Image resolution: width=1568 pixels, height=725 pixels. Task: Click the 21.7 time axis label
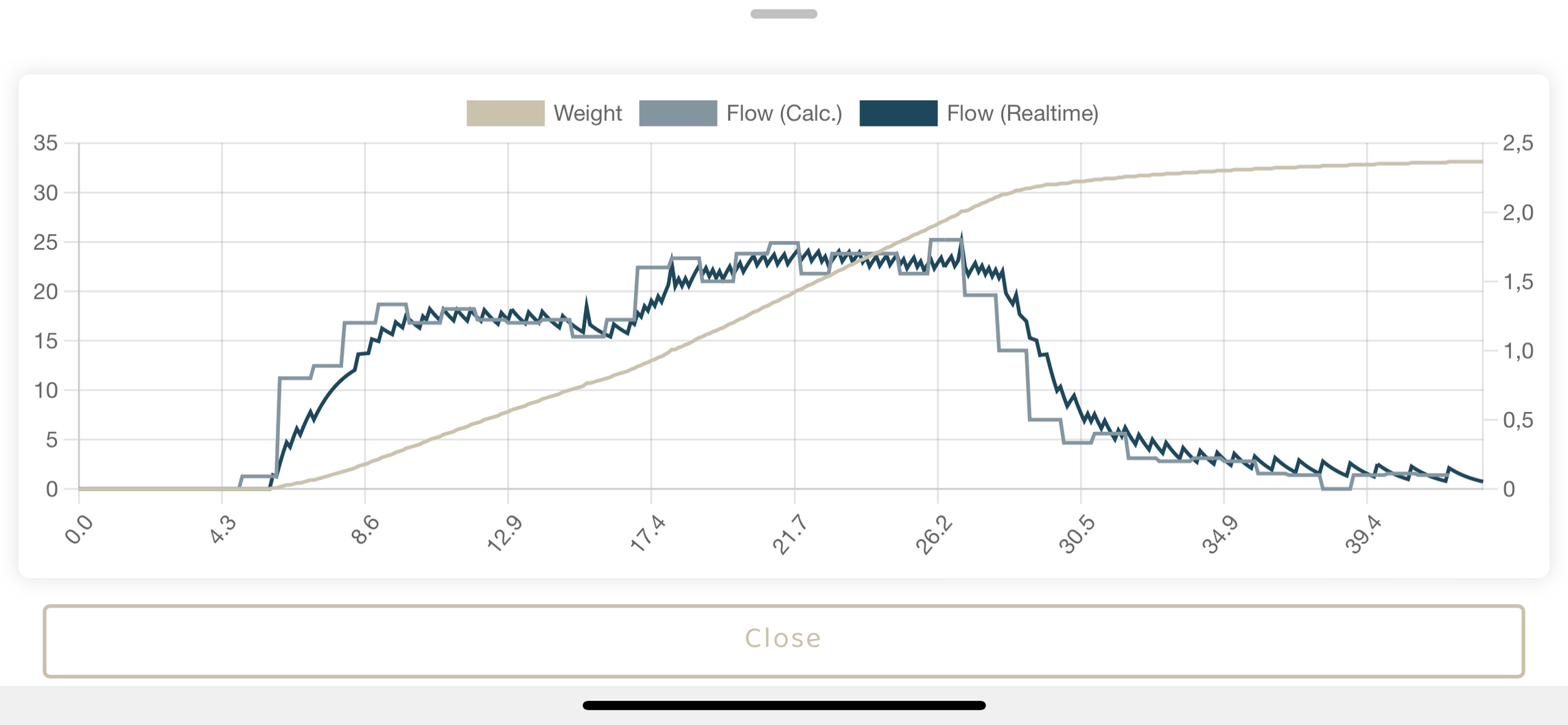pos(791,534)
